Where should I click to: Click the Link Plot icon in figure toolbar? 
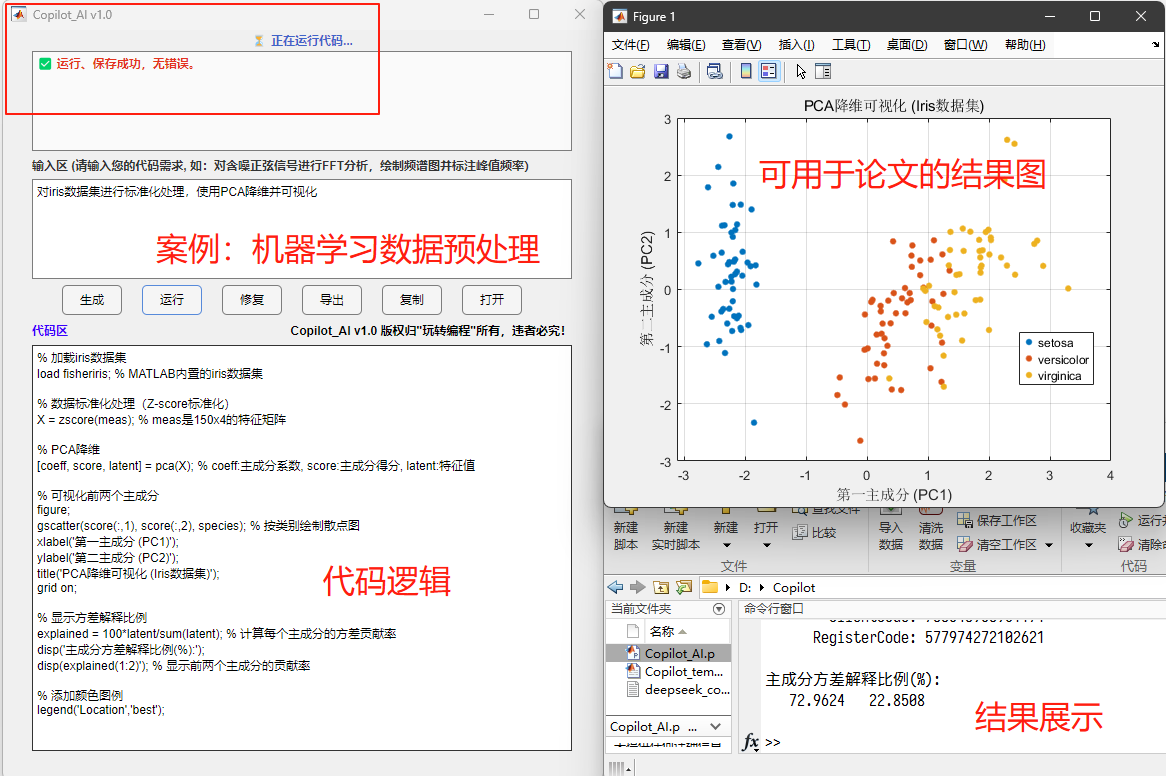pos(714,71)
